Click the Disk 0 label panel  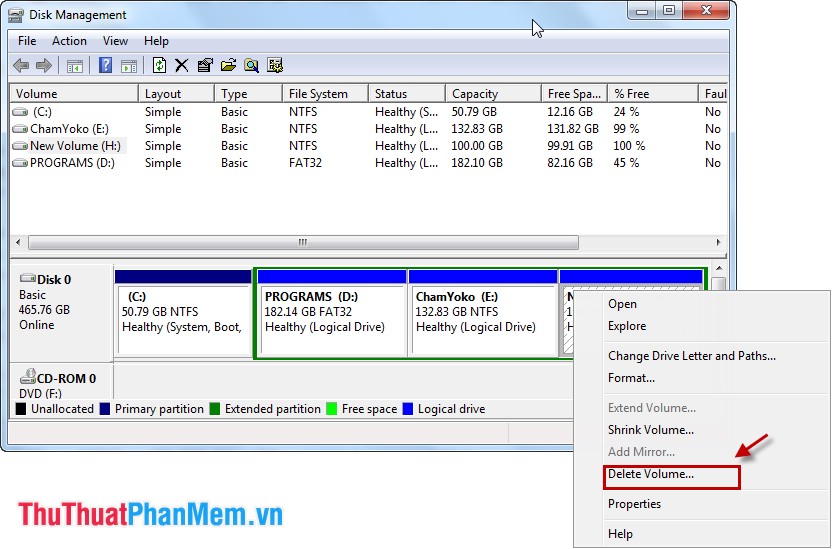coord(61,313)
